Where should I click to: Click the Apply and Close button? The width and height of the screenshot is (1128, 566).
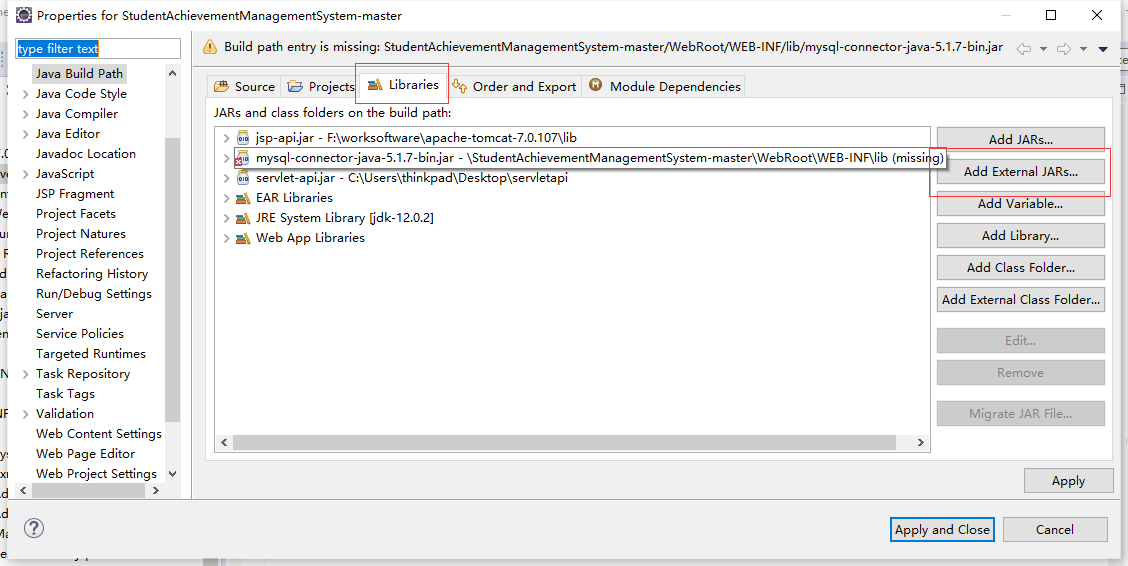pos(942,530)
